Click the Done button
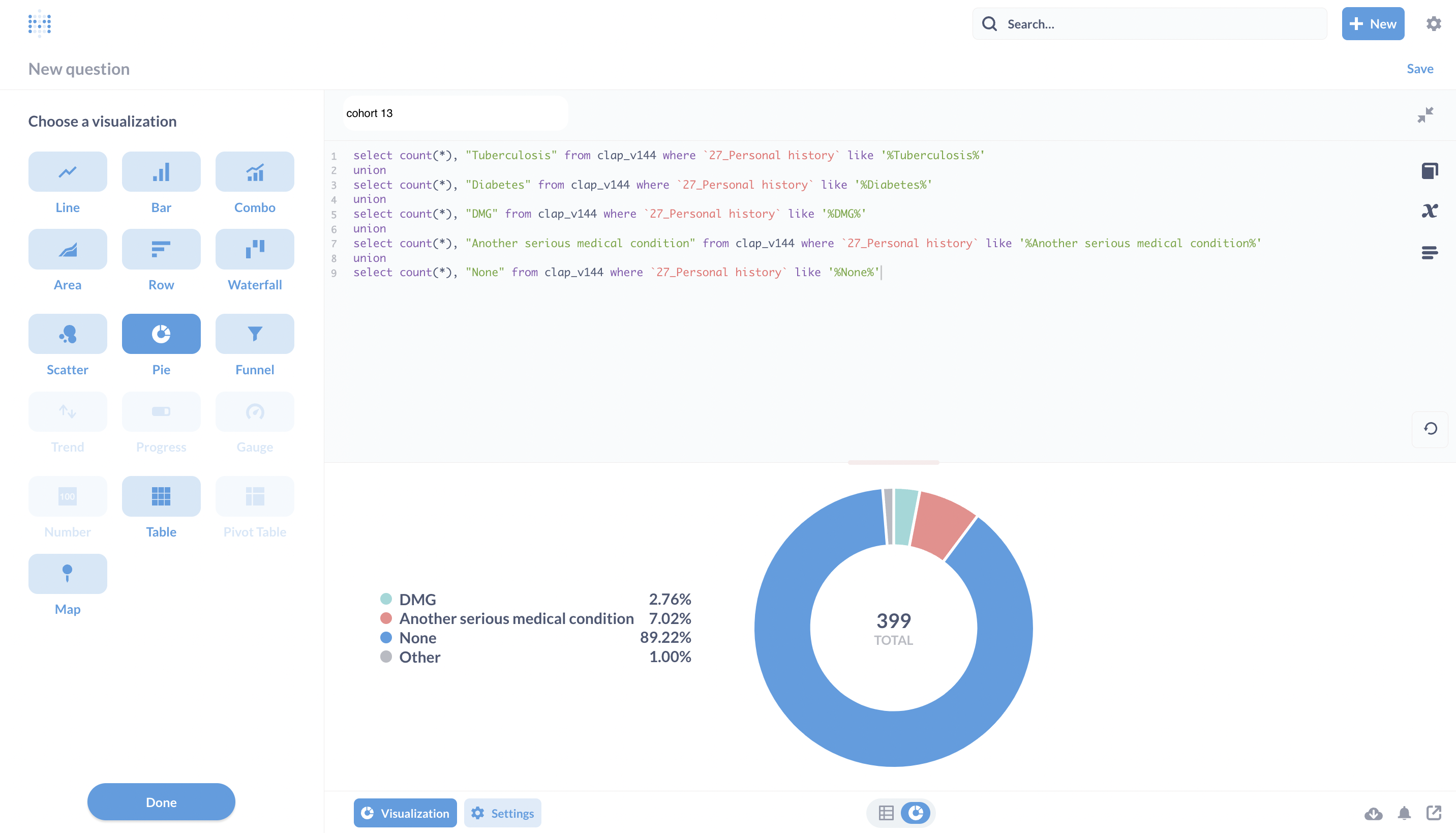This screenshot has width=1456, height=833. click(x=161, y=801)
